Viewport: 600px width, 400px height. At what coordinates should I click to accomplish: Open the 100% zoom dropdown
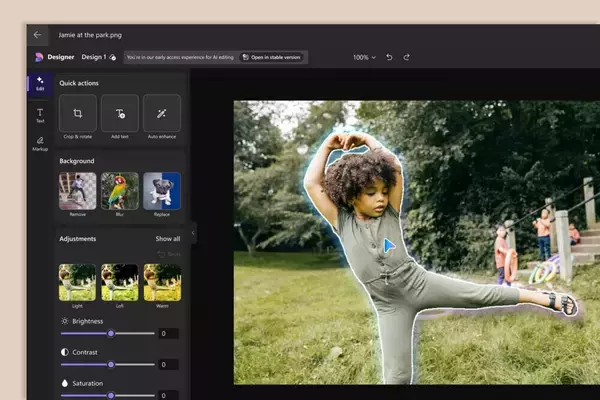(x=364, y=57)
